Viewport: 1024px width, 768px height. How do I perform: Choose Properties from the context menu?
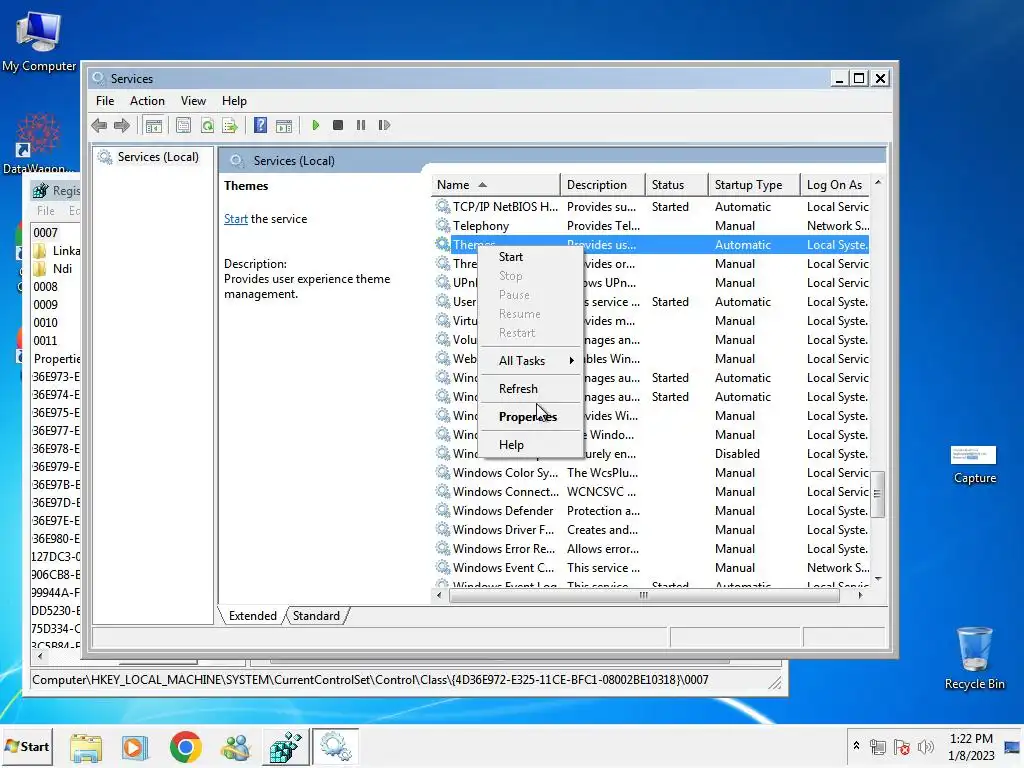pyautogui.click(x=530, y=417)
